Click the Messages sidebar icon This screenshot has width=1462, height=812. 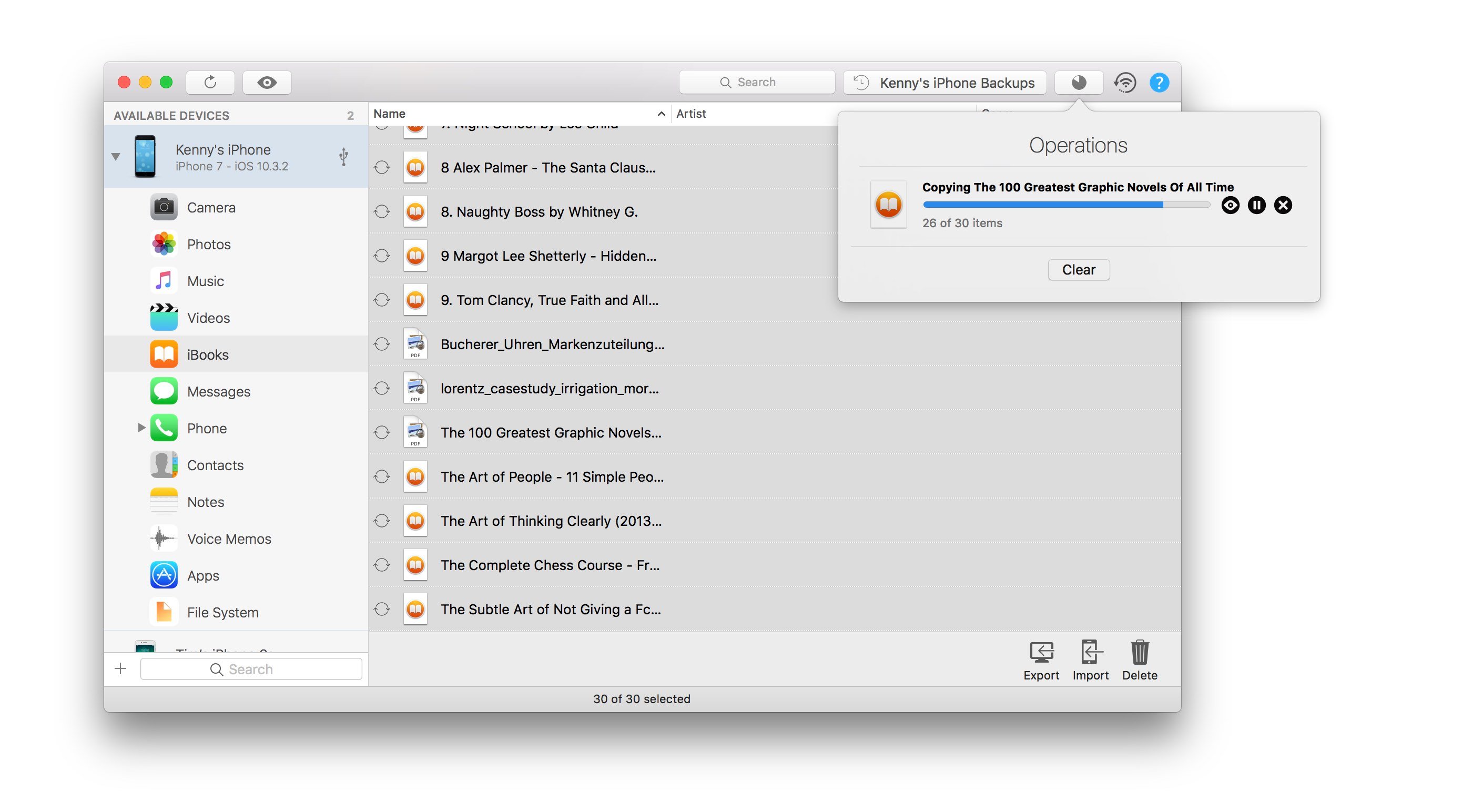pos(164,389)
